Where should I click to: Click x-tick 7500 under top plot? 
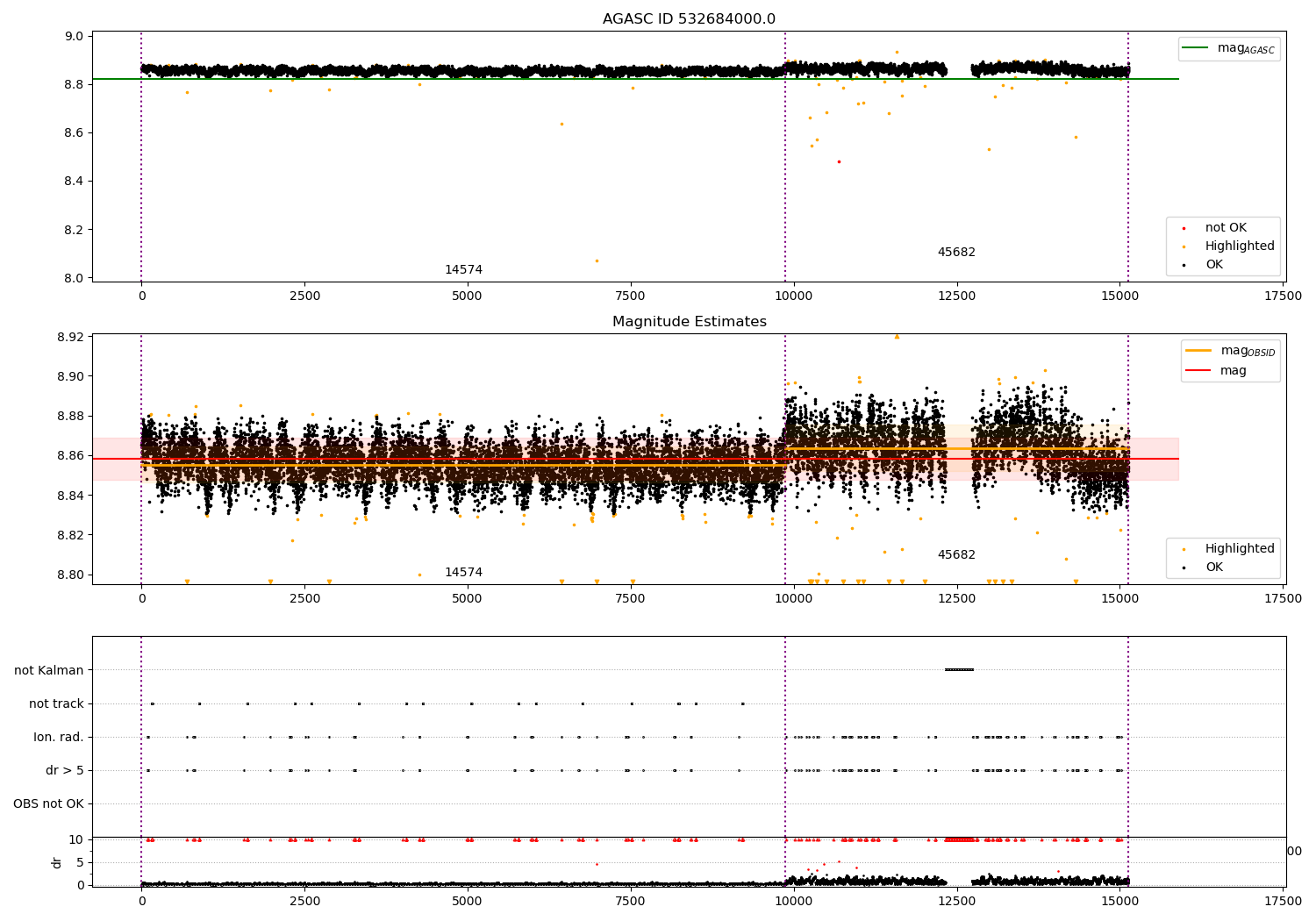click(631, 296)
